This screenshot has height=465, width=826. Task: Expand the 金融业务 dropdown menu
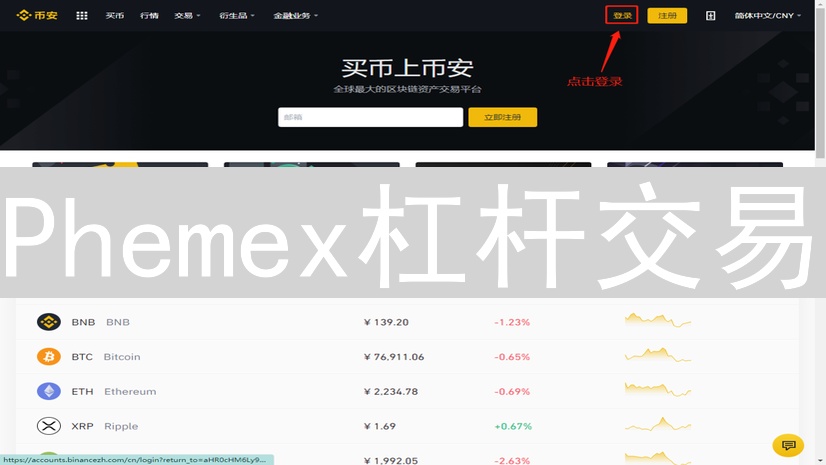coord(295,16)
